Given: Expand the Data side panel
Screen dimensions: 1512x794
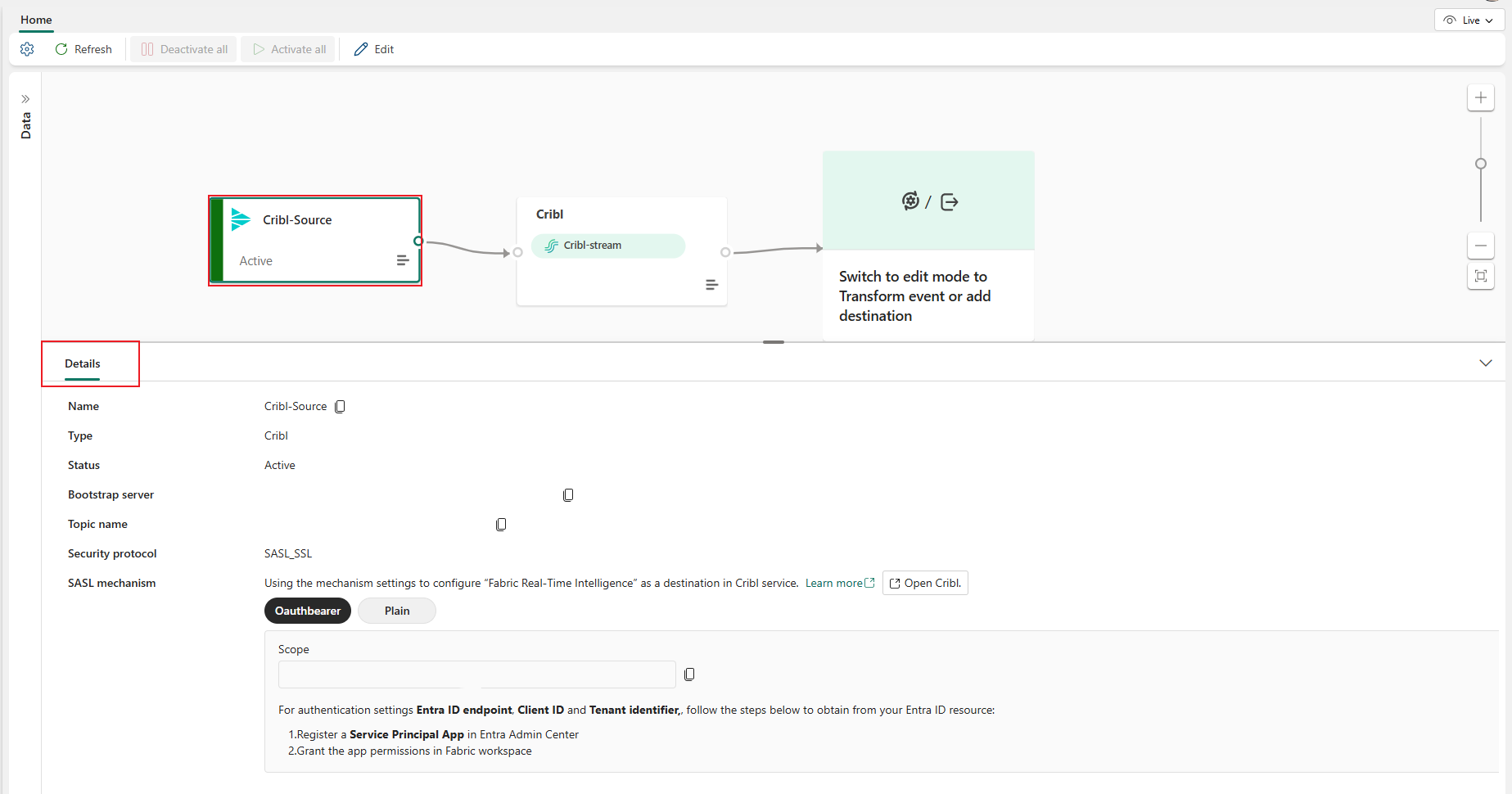Looking at the screenshot, I should (x=25, y=99).
